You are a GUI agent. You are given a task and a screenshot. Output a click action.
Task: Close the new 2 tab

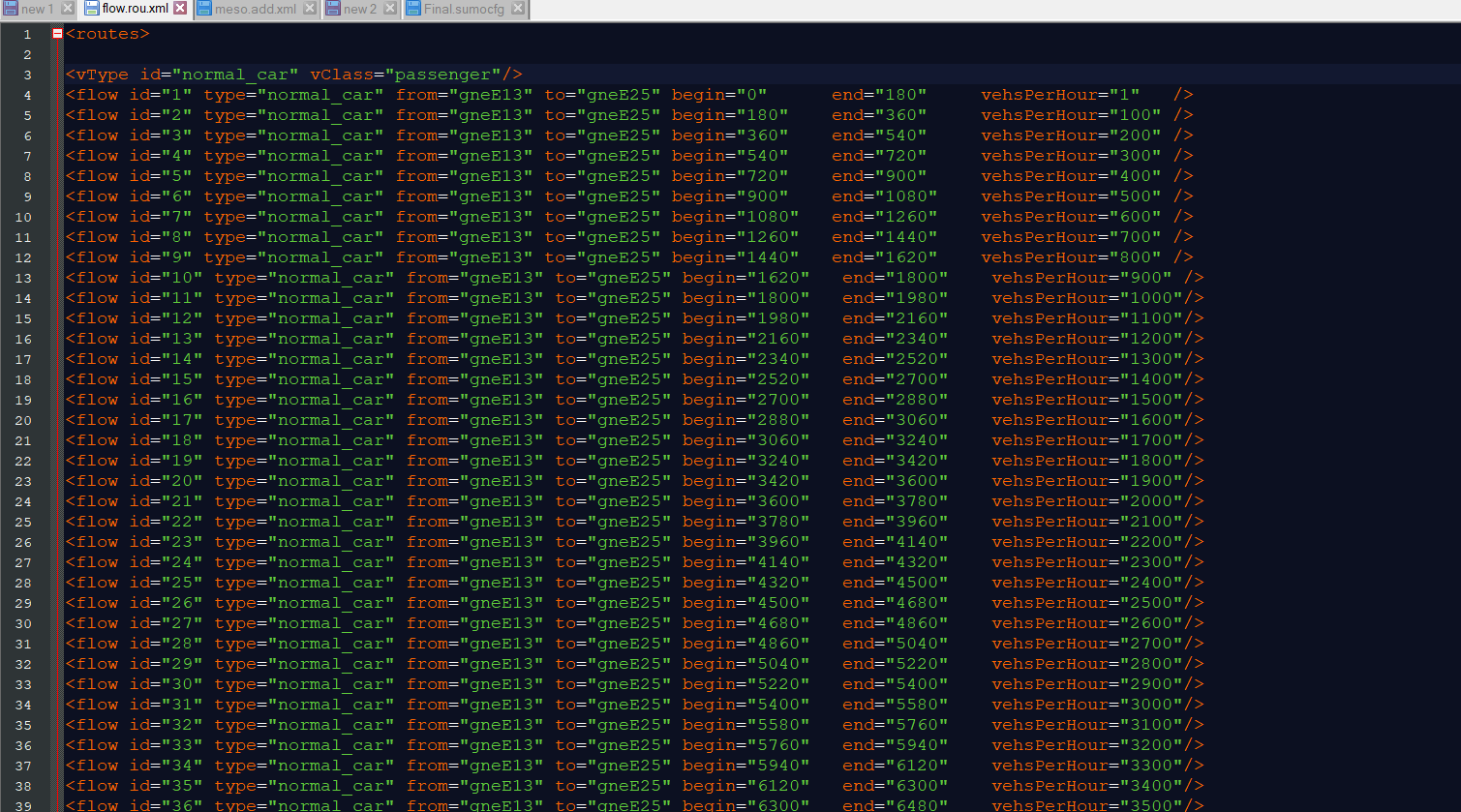pos(390,9)
